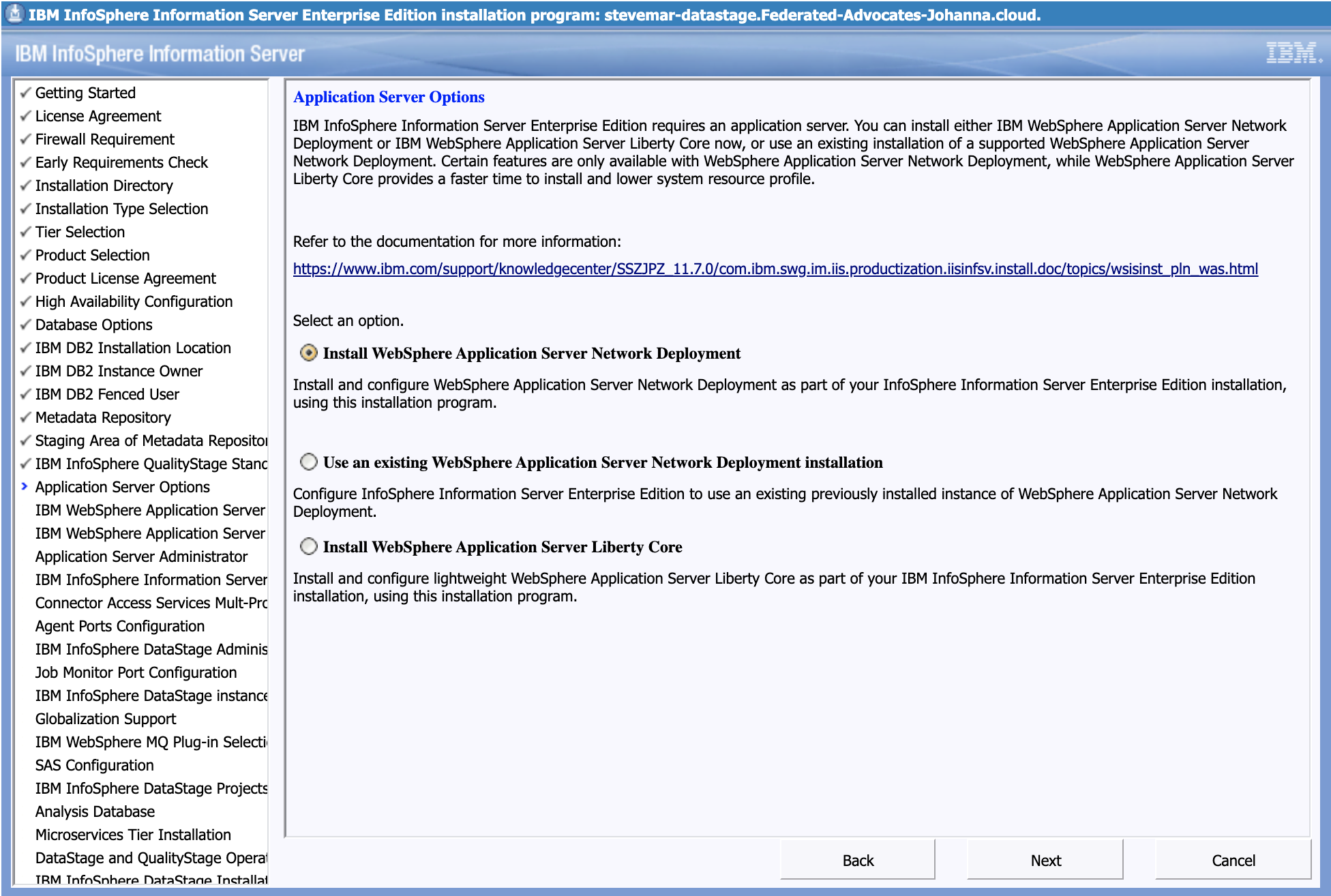Click the checkmark next to IBM DB2 Fenced User
1331x896 pixels.
click(x=26, y=393)
